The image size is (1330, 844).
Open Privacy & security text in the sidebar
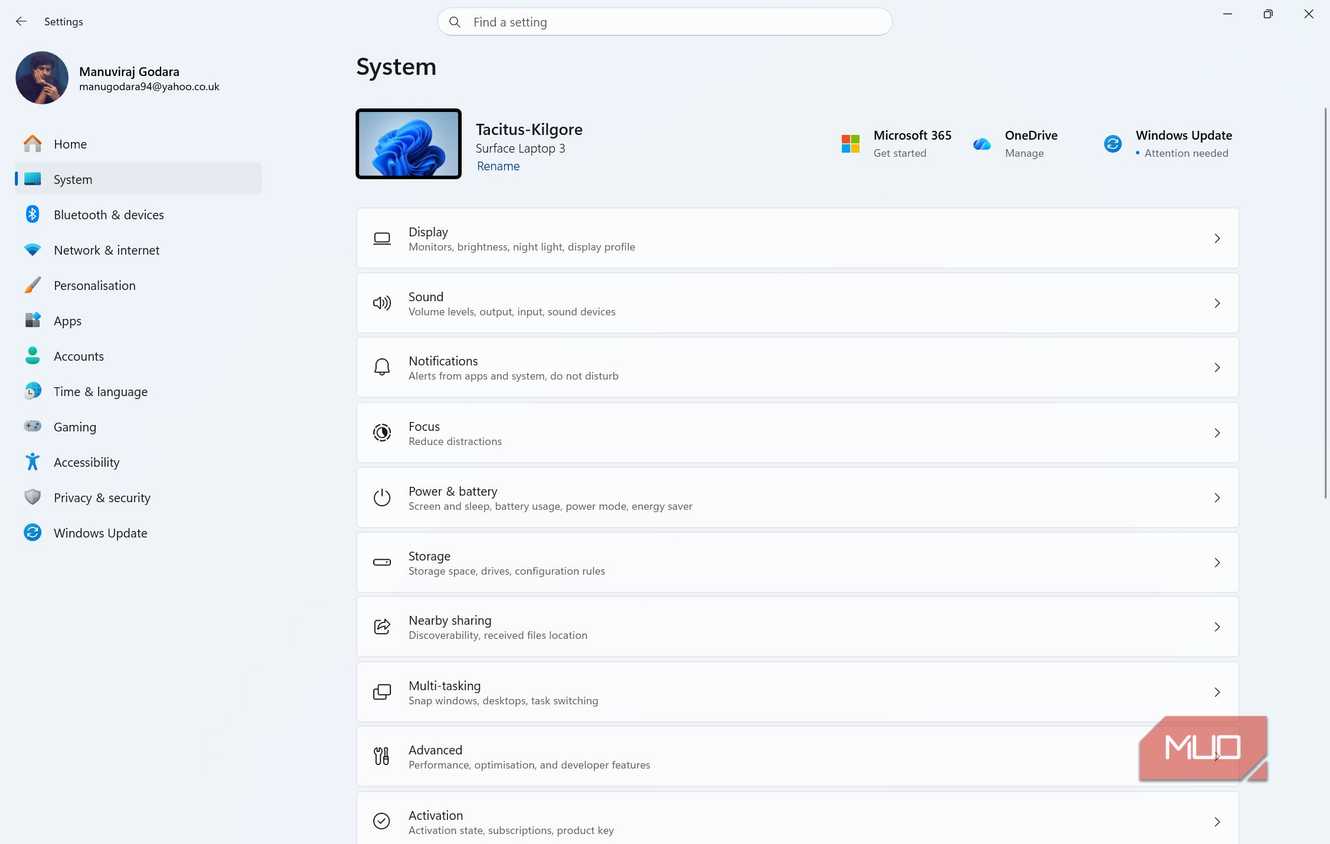pyautogui.click(x=102, y=497)
